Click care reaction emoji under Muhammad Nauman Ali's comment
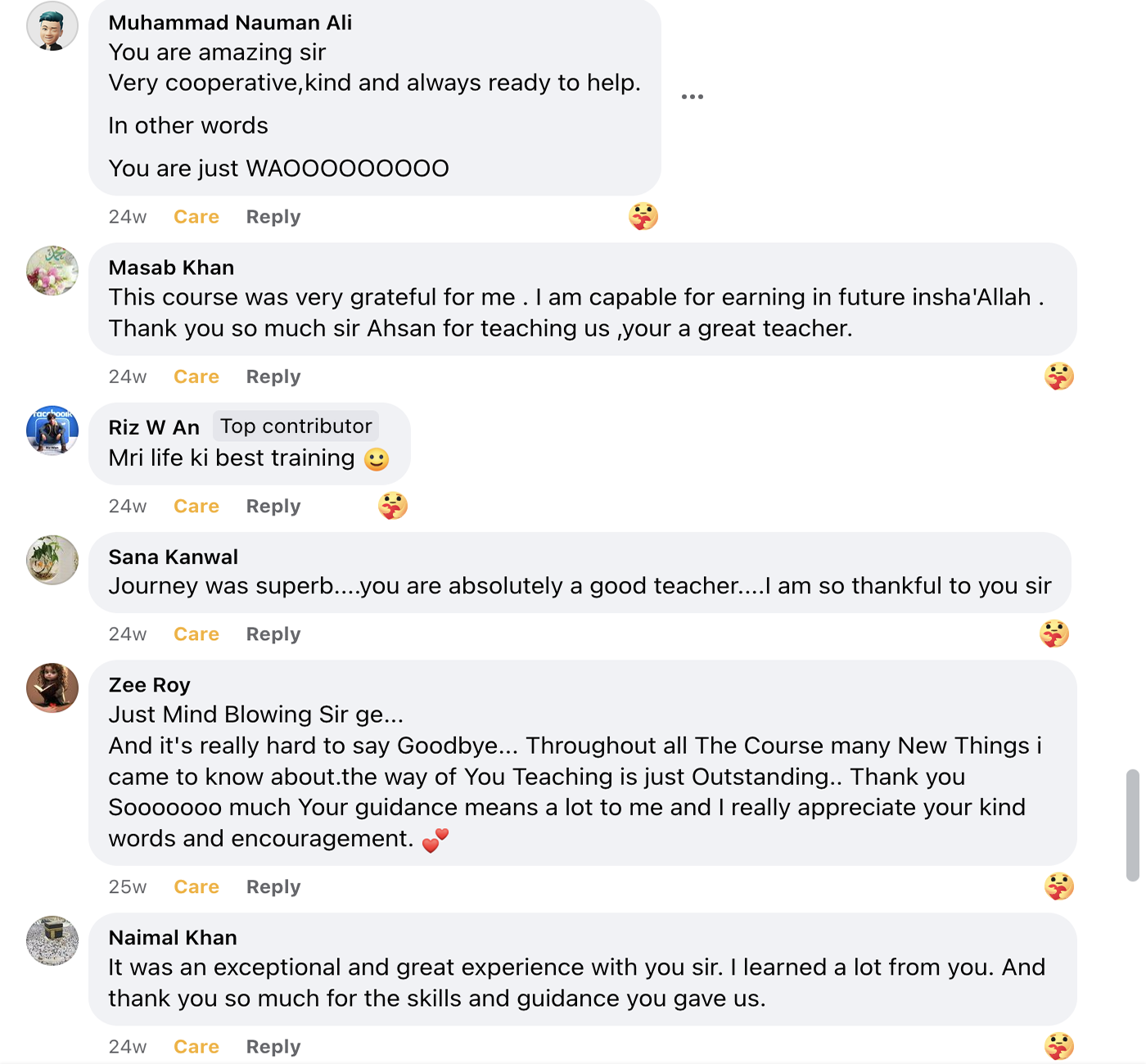Screen dimensions: 1146x1064 (x=643, y=216)
